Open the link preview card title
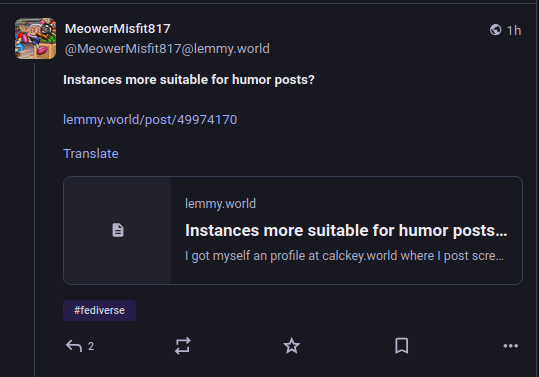This screenshot has height=377, width=539. point(346,230)
